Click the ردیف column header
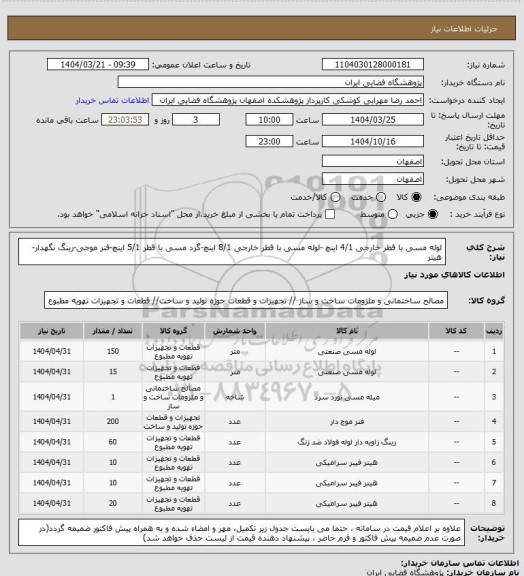This screenshot has height=576, width=524. (x=494, y=331)
